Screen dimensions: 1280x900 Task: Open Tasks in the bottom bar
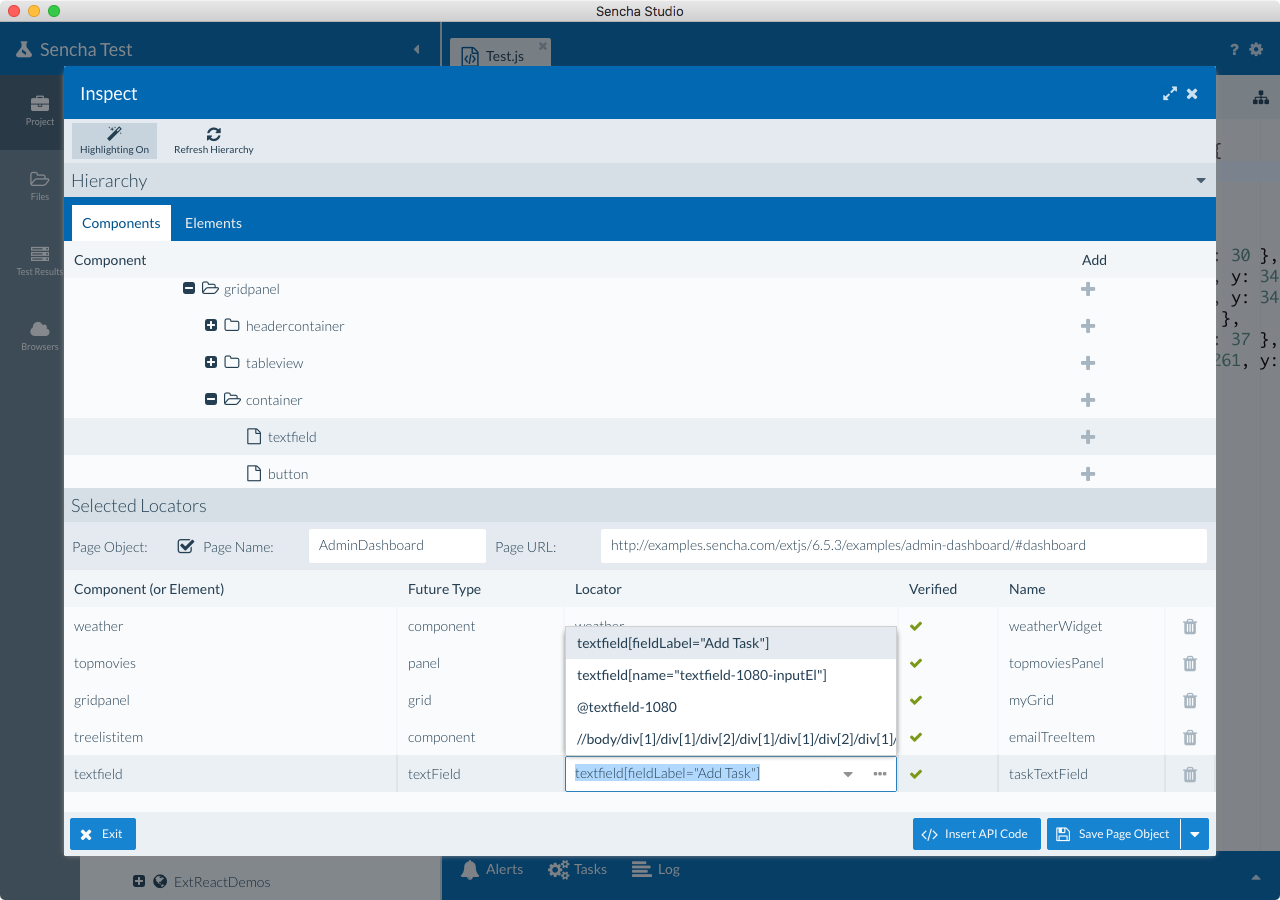tap(578, 869)
